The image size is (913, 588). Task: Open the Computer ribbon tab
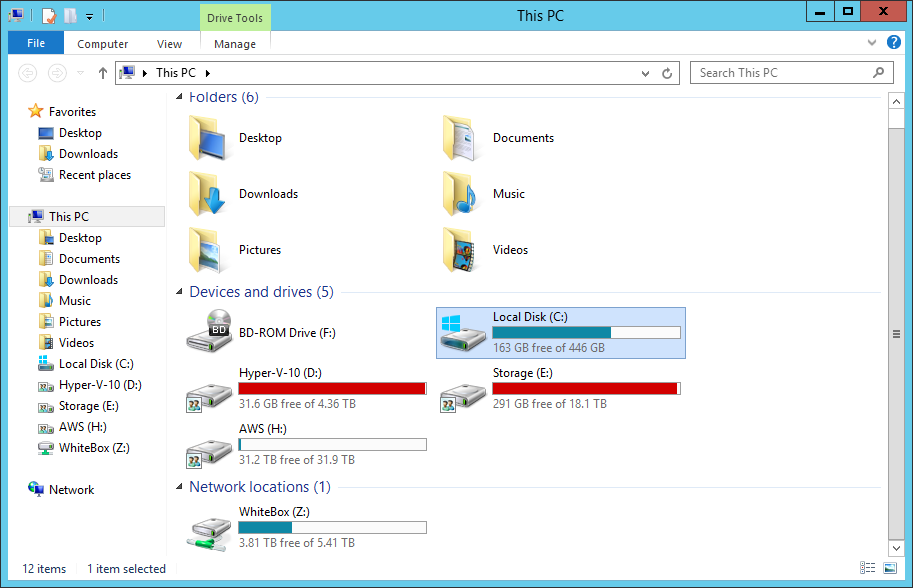(x=102, y=44)
